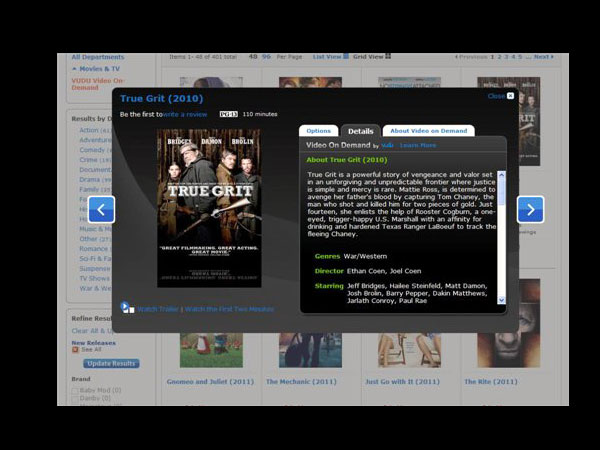Image resolution: width=600 pixels, height=450 pixels.
Task: Go to the previous movie with left arrow
Action: click(102, 209)
